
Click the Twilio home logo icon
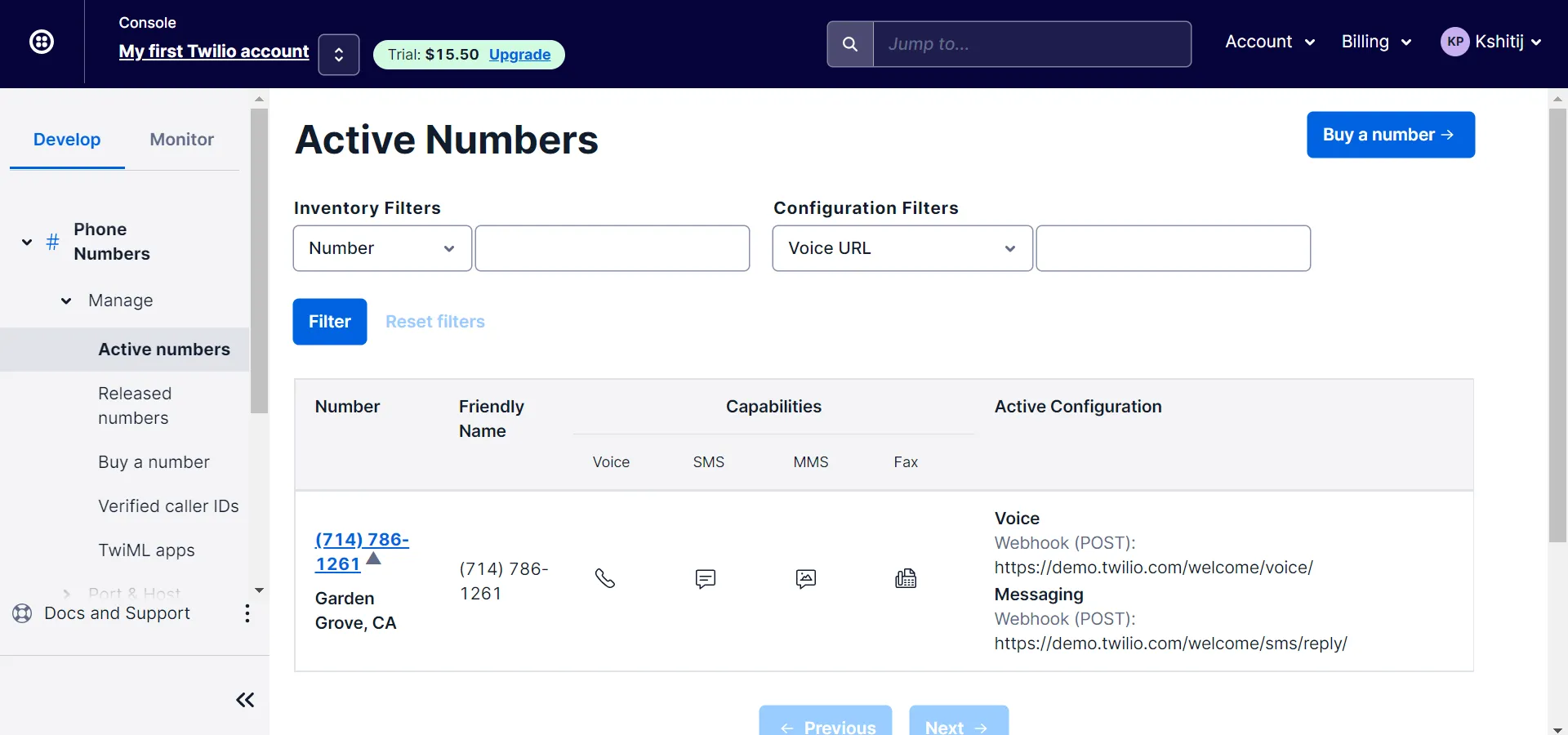42,42
